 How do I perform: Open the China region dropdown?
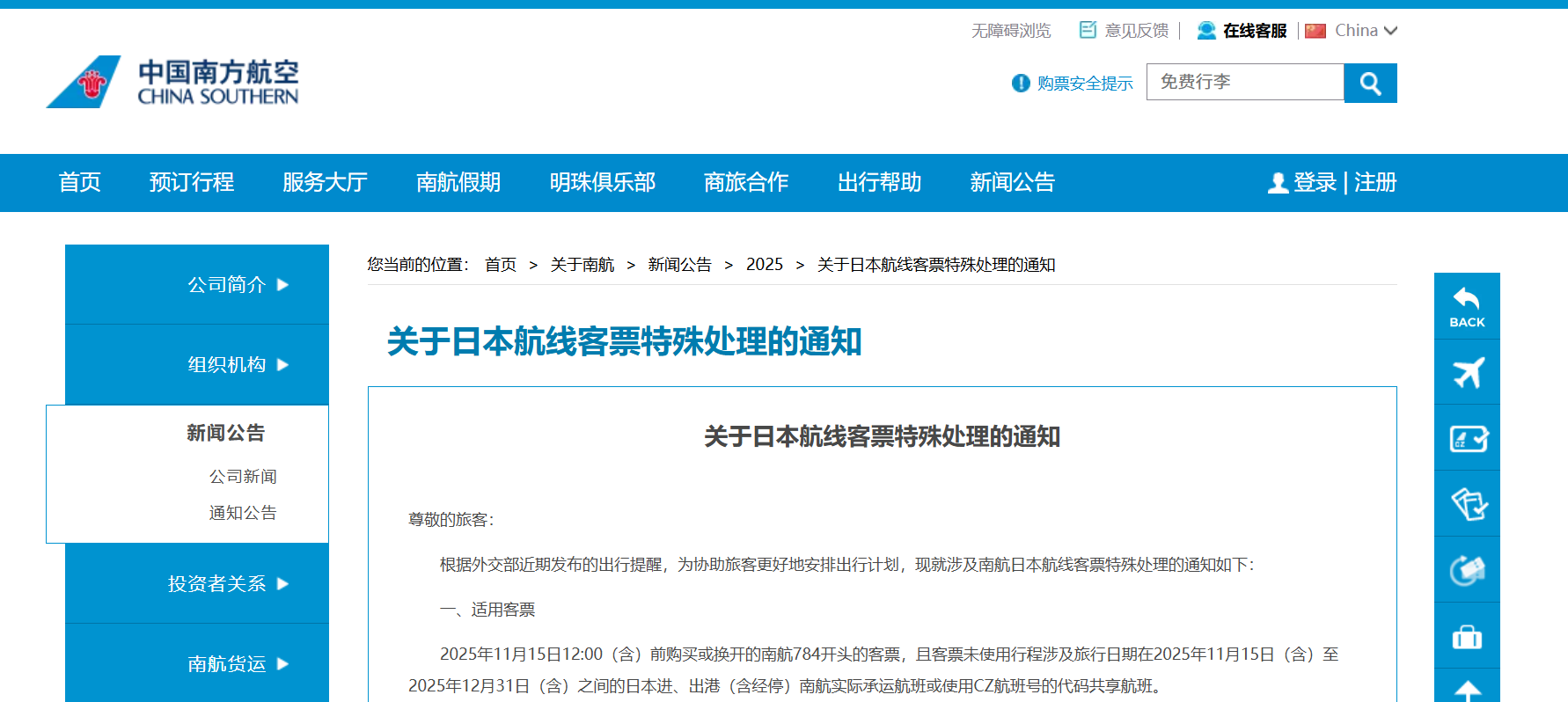pos(1366,31)
